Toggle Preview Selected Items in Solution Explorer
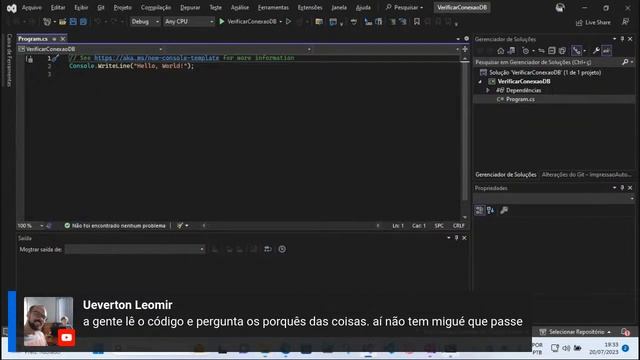This screenshot has width=640, height=360. pos(607,51)
